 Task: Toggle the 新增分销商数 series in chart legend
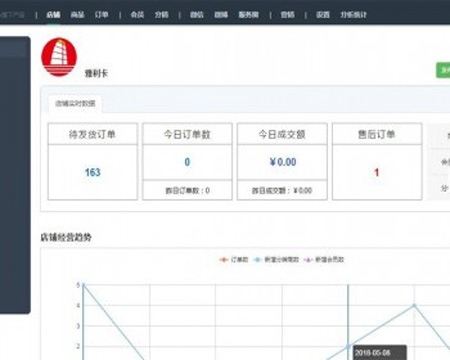[x=277, y=259]
